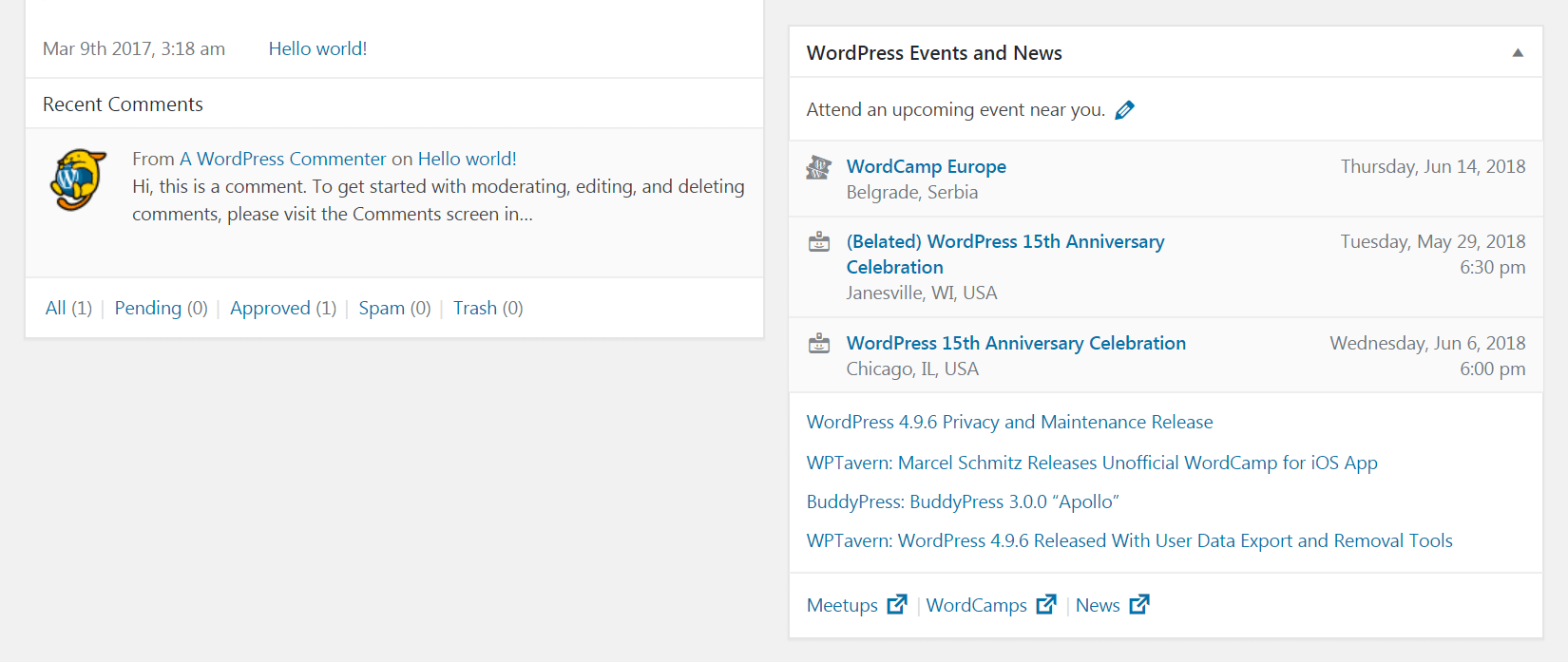Click the Recent Comments heading
This screenshot has height=662, width=1568.
pos(123,104)
